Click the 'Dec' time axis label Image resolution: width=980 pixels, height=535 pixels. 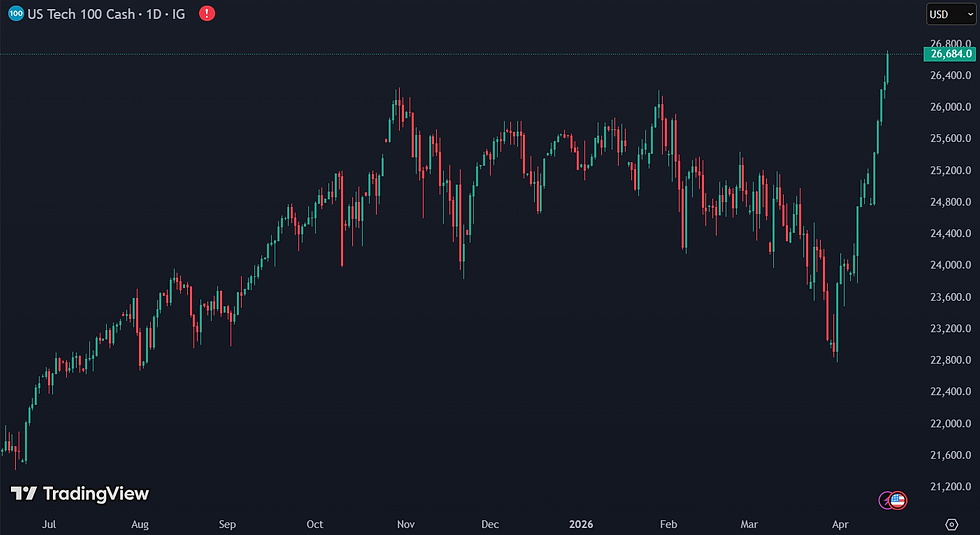490,524
